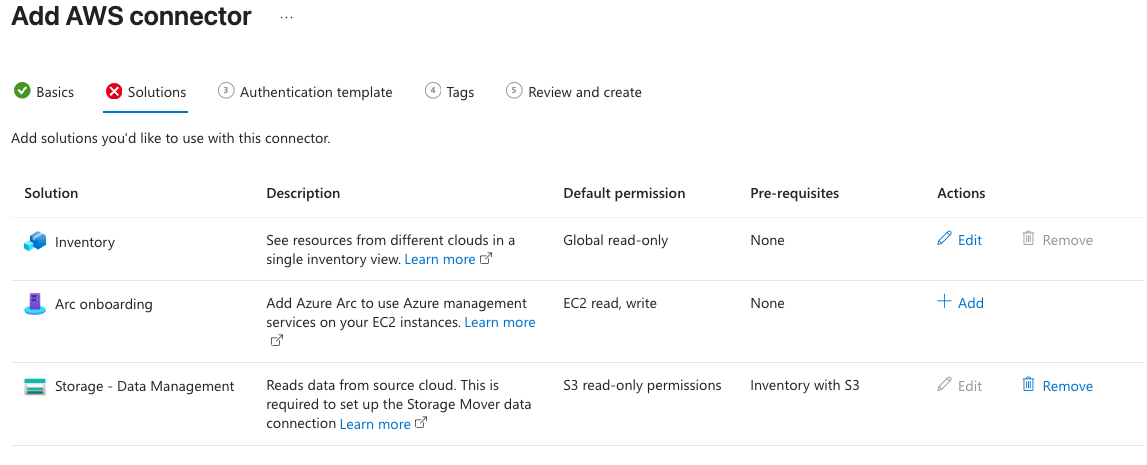Screen dimensions: 1147x465
Task: Click the green checkmark beside Basics
Action: click(22, 92)
